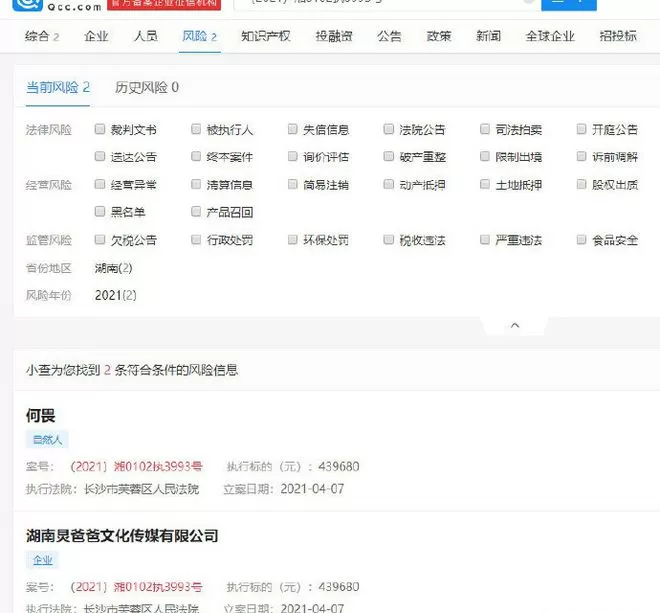Click the Qcc.com logo
Screen dimensions: 660x613
click(x=57, y=5)
